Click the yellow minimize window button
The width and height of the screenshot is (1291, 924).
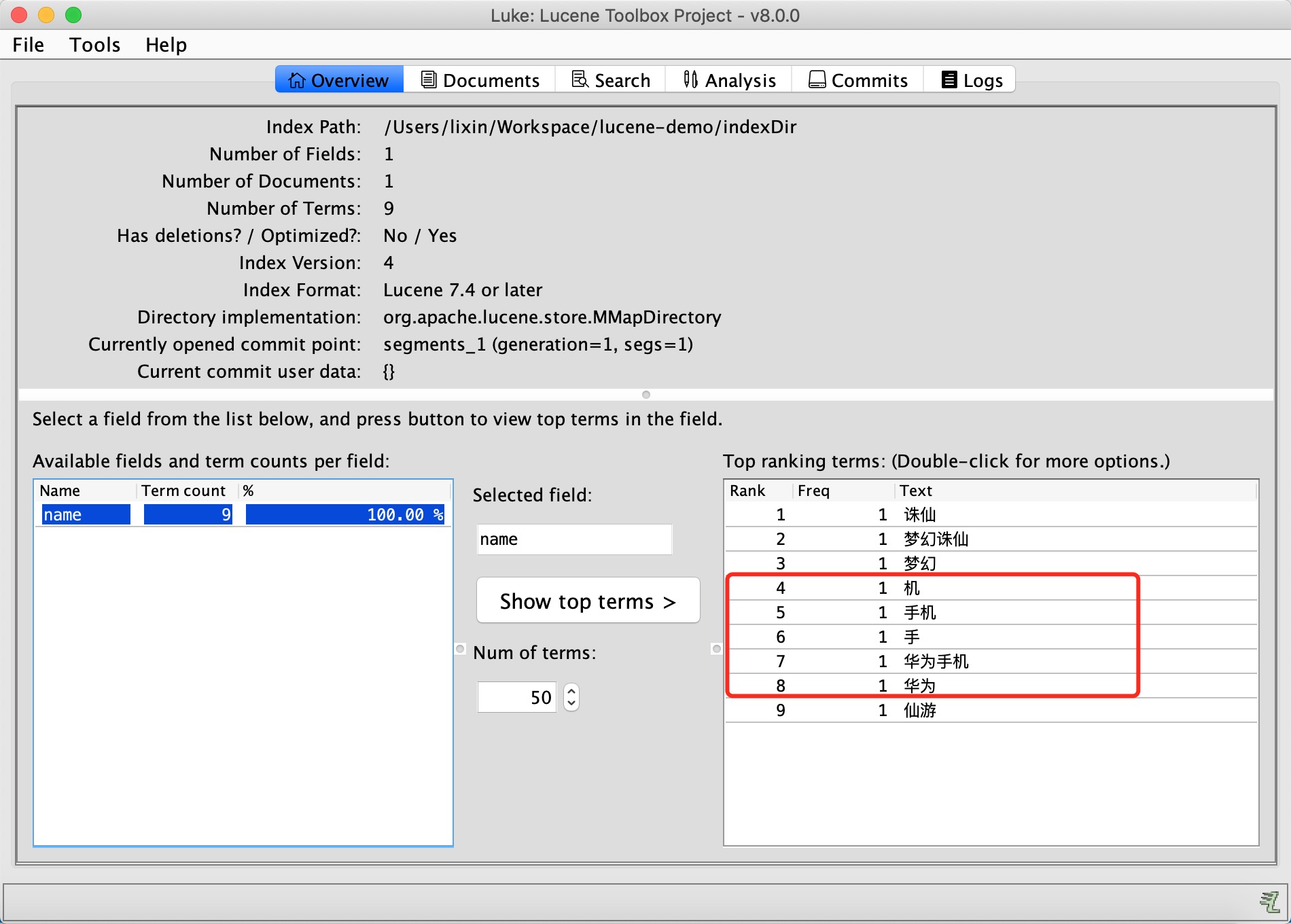46,15
